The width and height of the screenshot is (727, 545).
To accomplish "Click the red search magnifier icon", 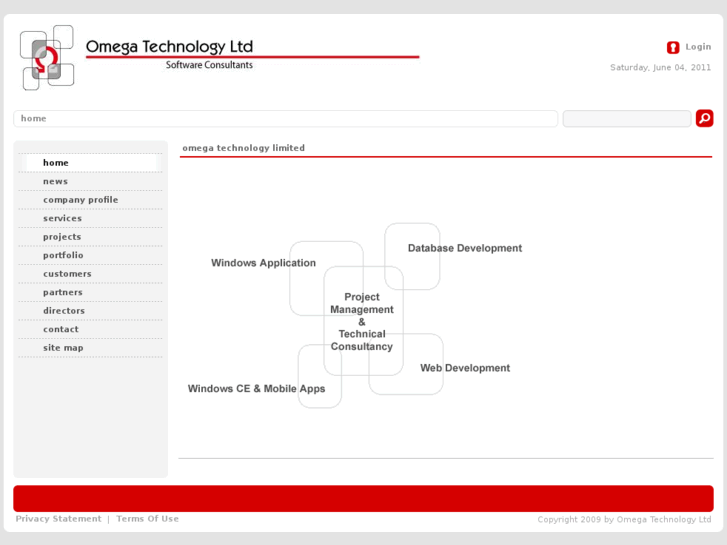I will pyautogui.click(x=704, y=118).
